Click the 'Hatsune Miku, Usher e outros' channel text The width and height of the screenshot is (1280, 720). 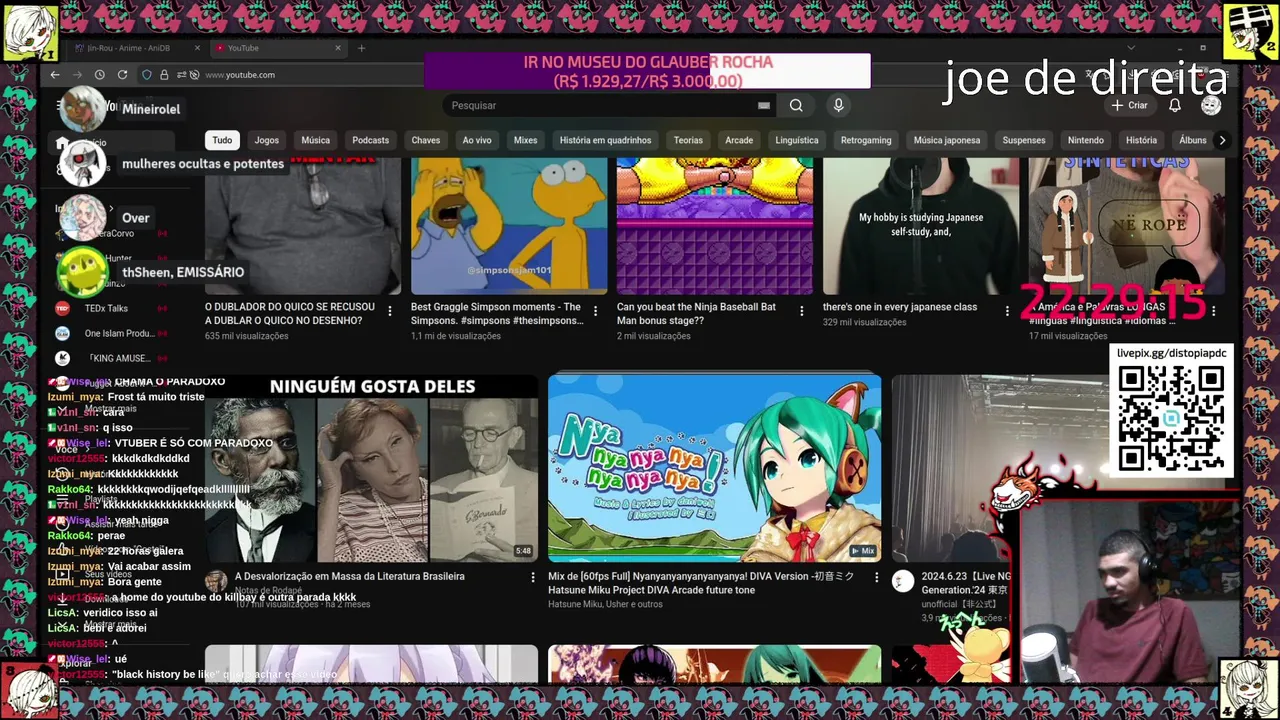pos(605,605)
